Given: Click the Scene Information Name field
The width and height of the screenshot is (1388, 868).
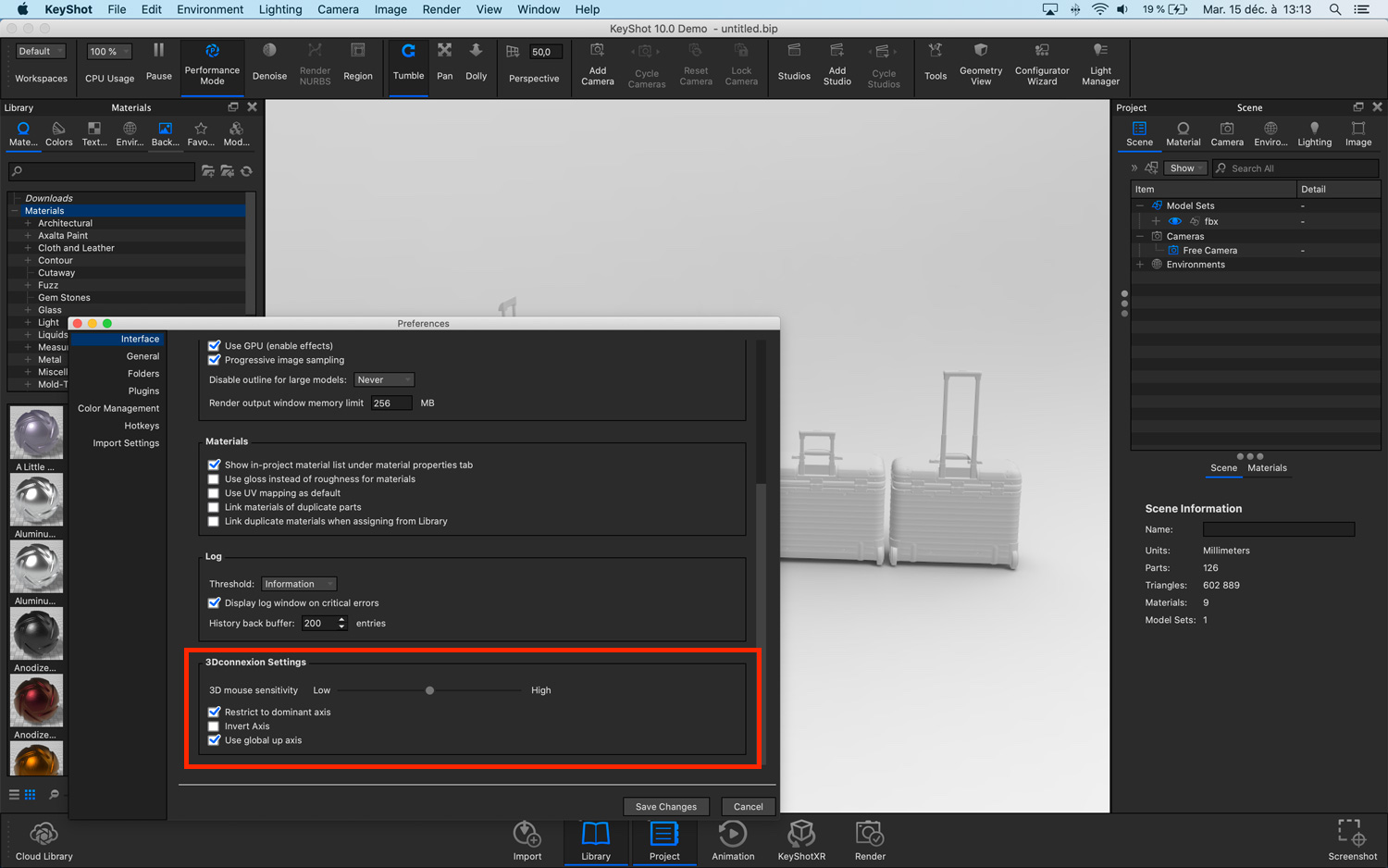Looking at the screenshot, I should coord(1278,529).
